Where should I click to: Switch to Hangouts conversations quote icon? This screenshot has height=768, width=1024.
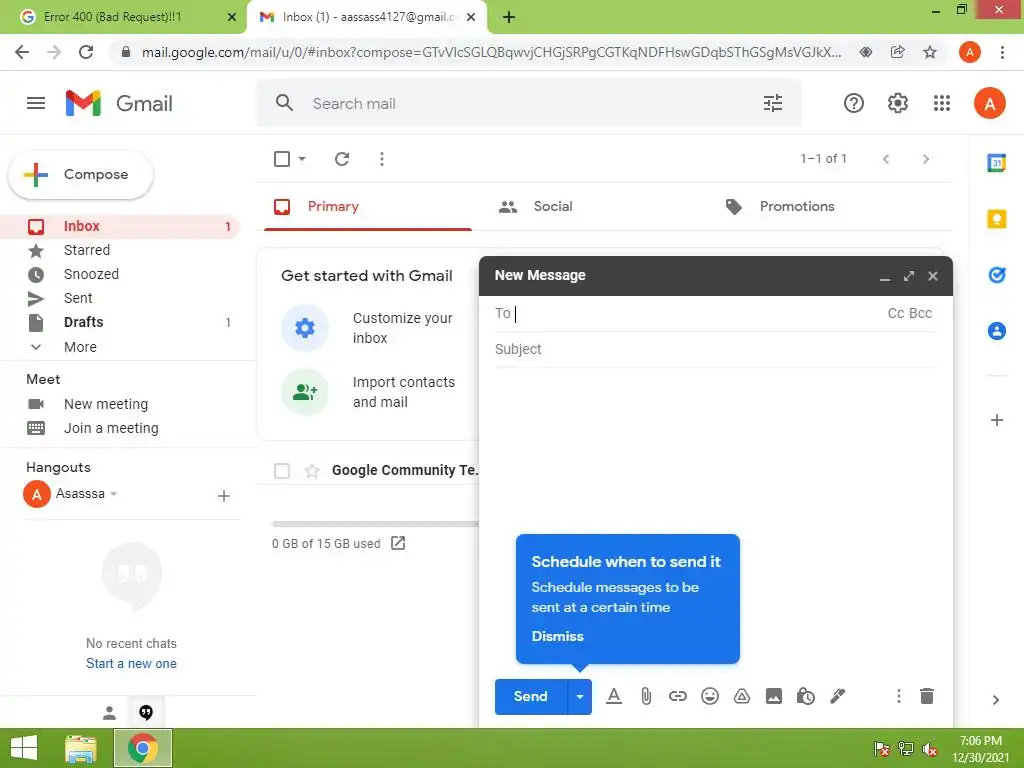[146, 712]
